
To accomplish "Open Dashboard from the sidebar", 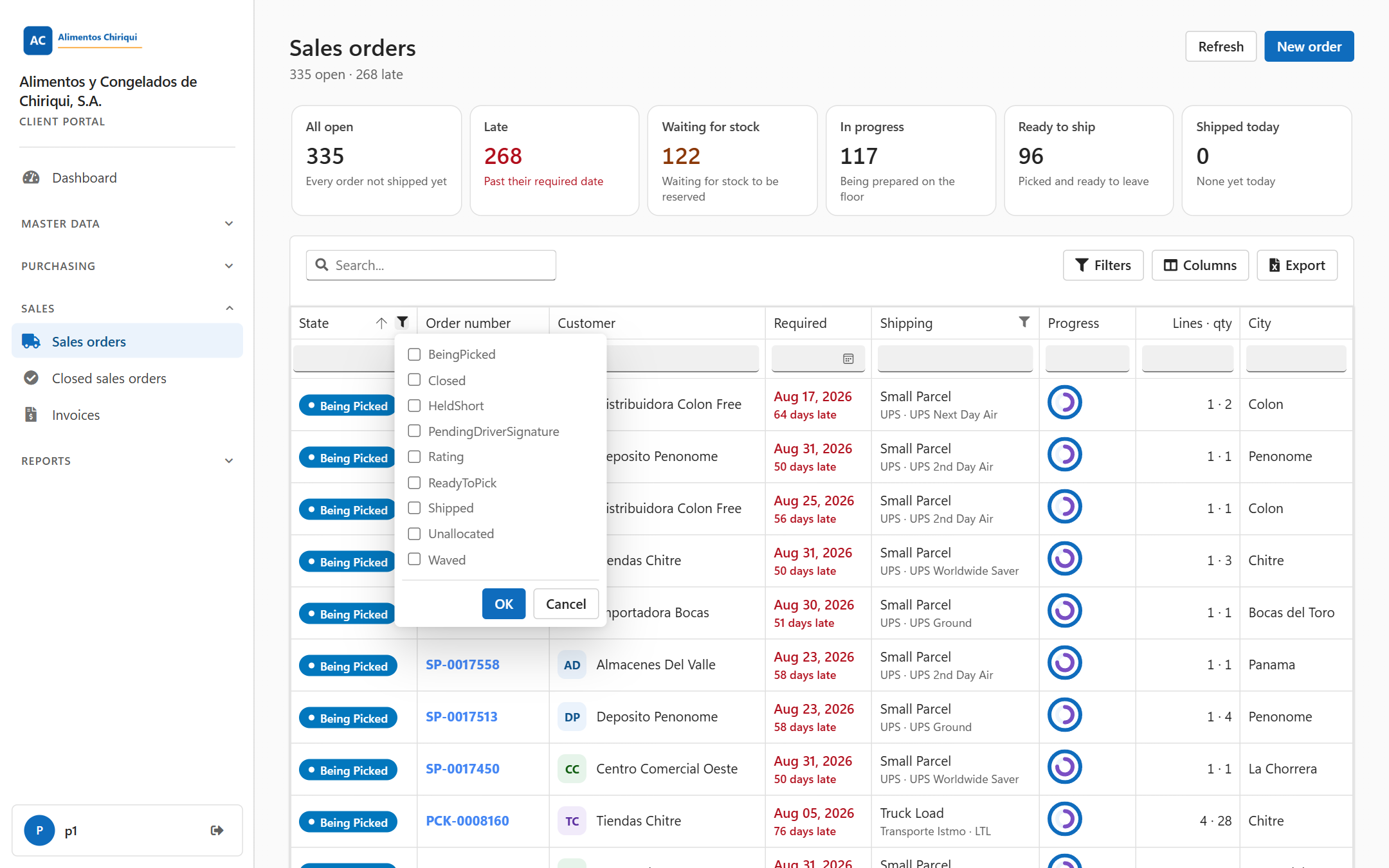I will pyautogui.click(x=127, y=177).
